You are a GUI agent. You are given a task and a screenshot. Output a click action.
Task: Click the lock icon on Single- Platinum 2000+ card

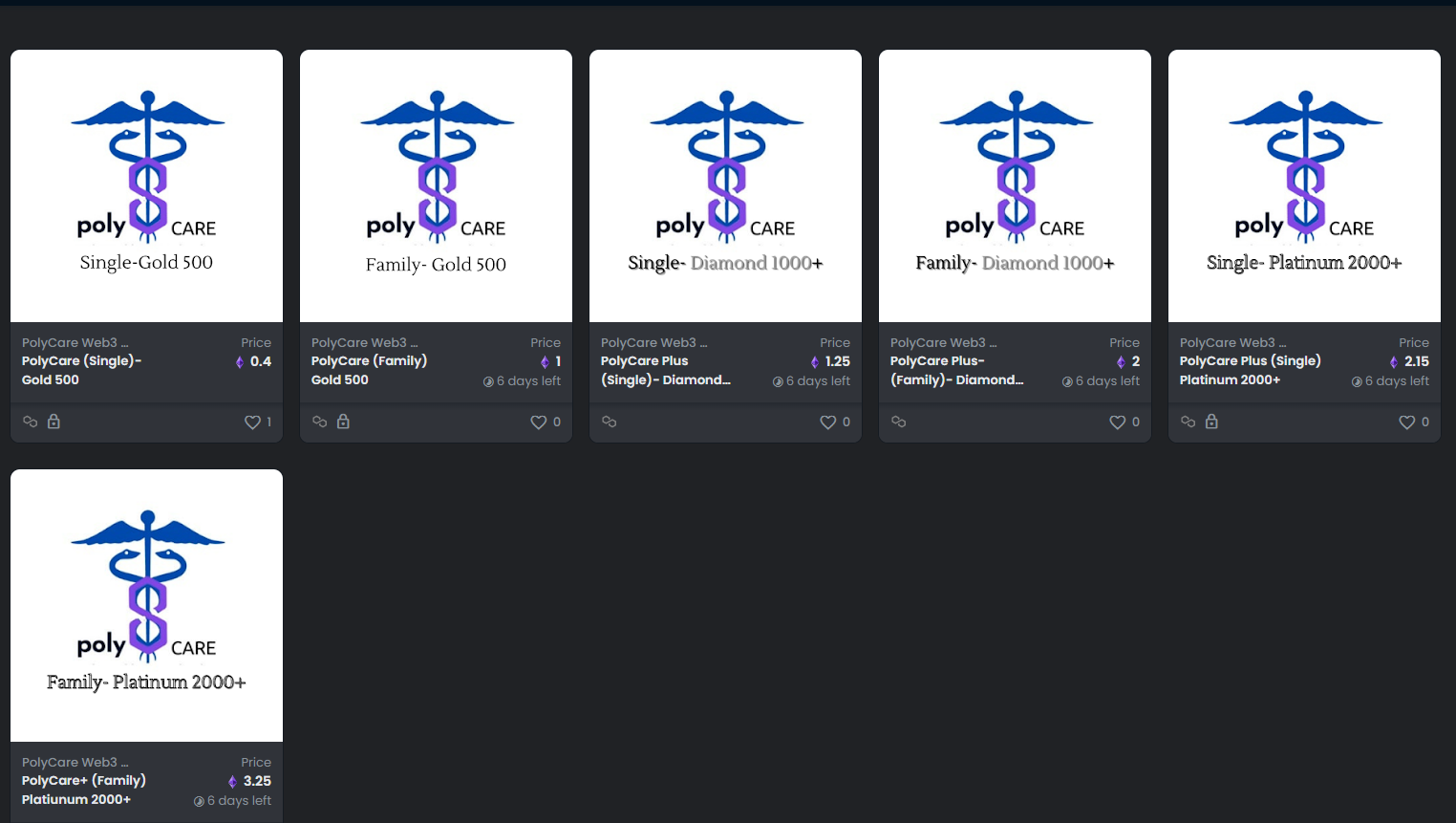1211,421
